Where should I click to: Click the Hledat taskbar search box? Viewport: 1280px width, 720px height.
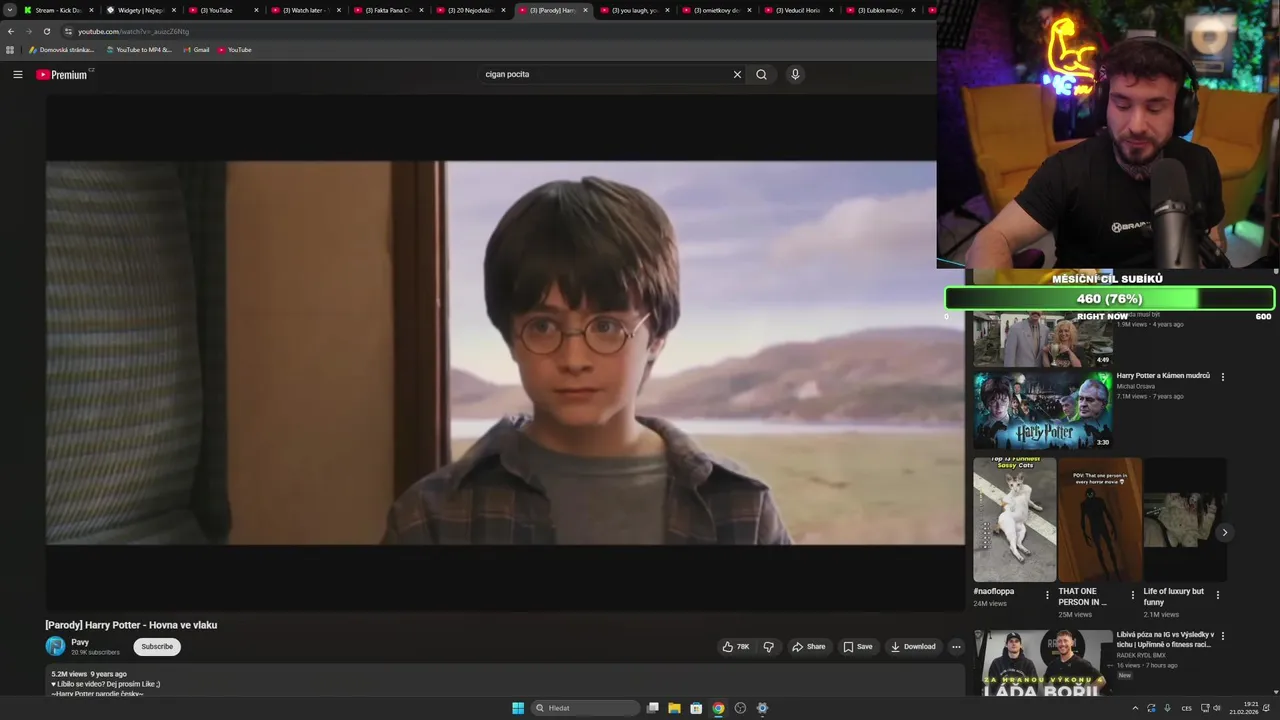coord(586,708)
